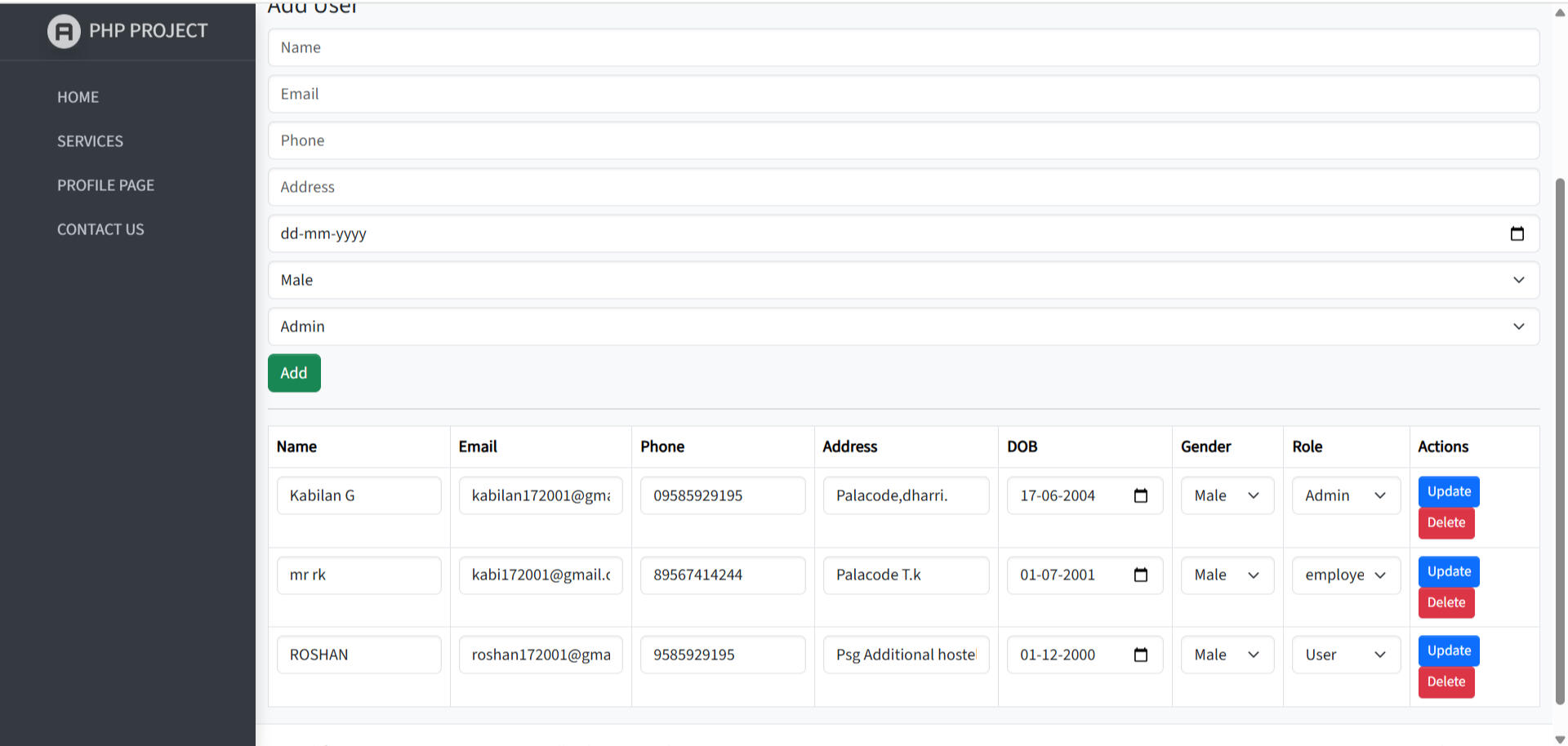This screenshot has width=1568, height=746.
Task: Edit the name field containing ROSHAN
Action: [359, 655]
